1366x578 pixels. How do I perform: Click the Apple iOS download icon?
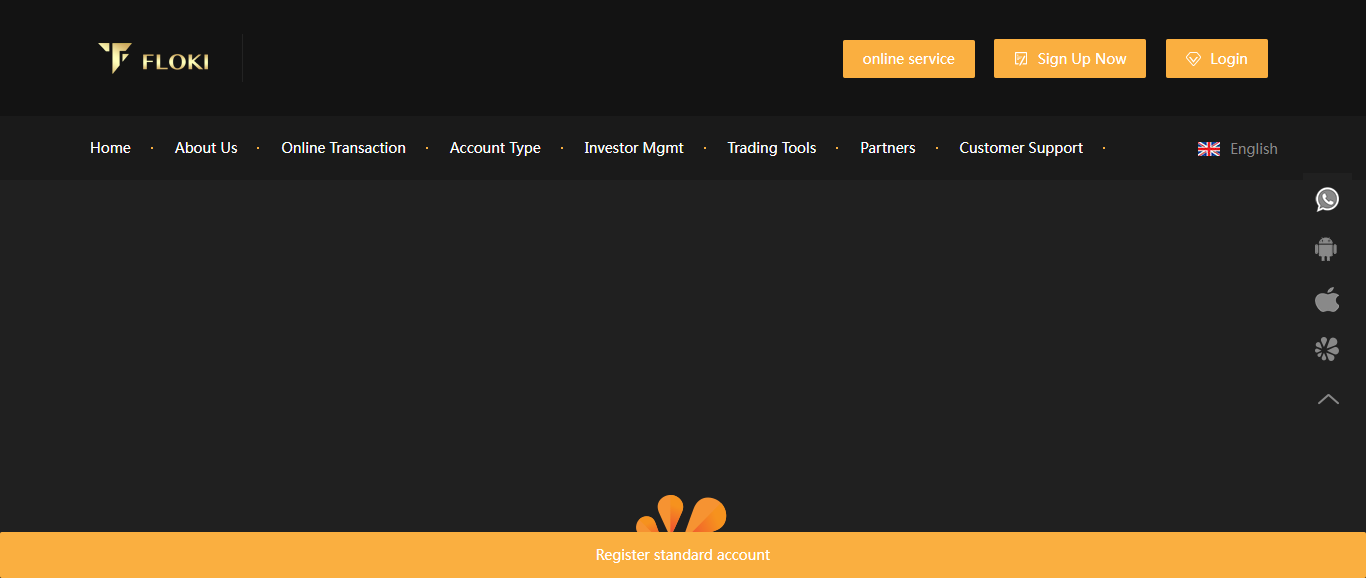[1326, 299]
